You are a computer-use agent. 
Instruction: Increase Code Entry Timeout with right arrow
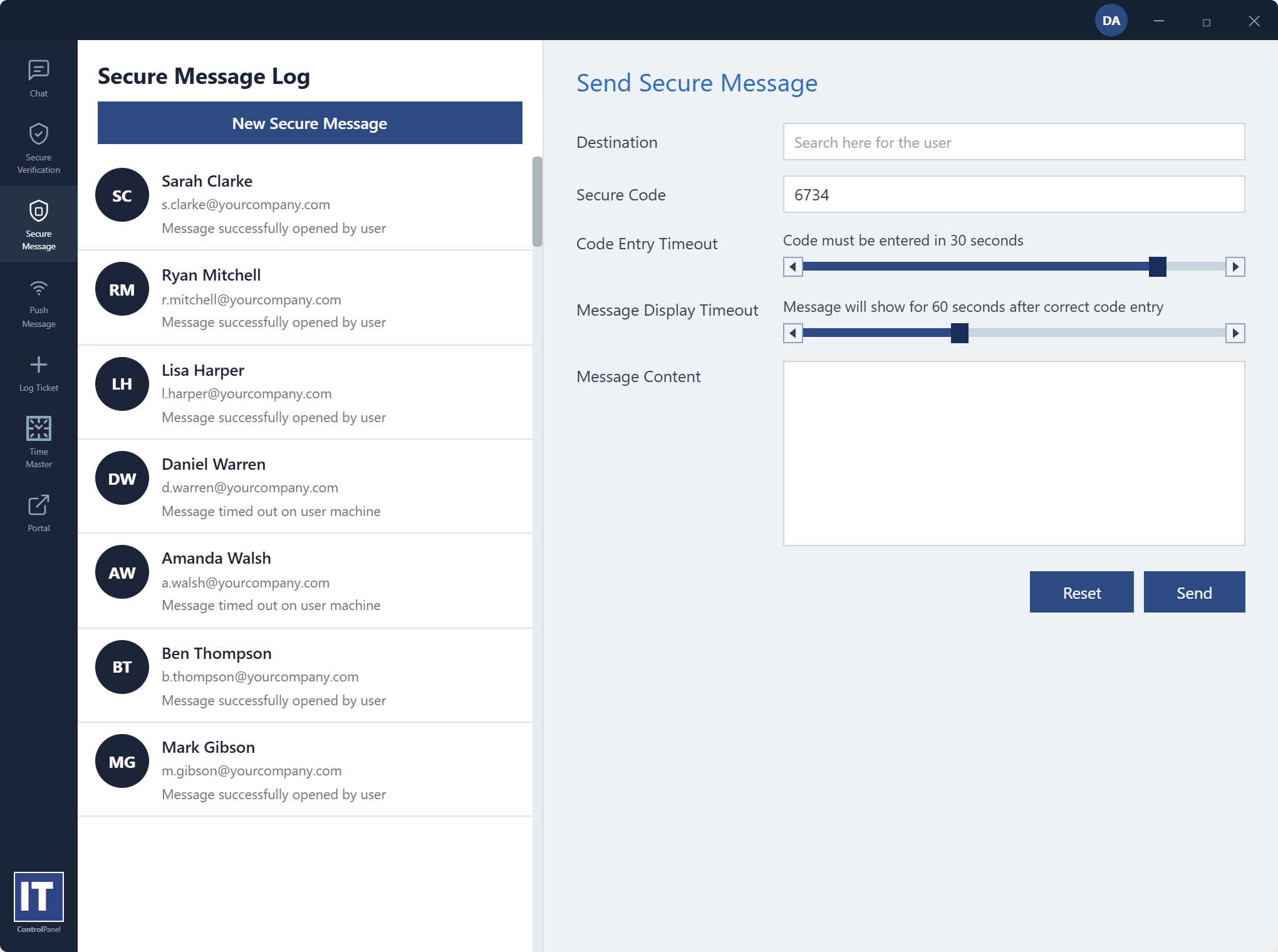pyautogui.click(x=1235, y=267)
